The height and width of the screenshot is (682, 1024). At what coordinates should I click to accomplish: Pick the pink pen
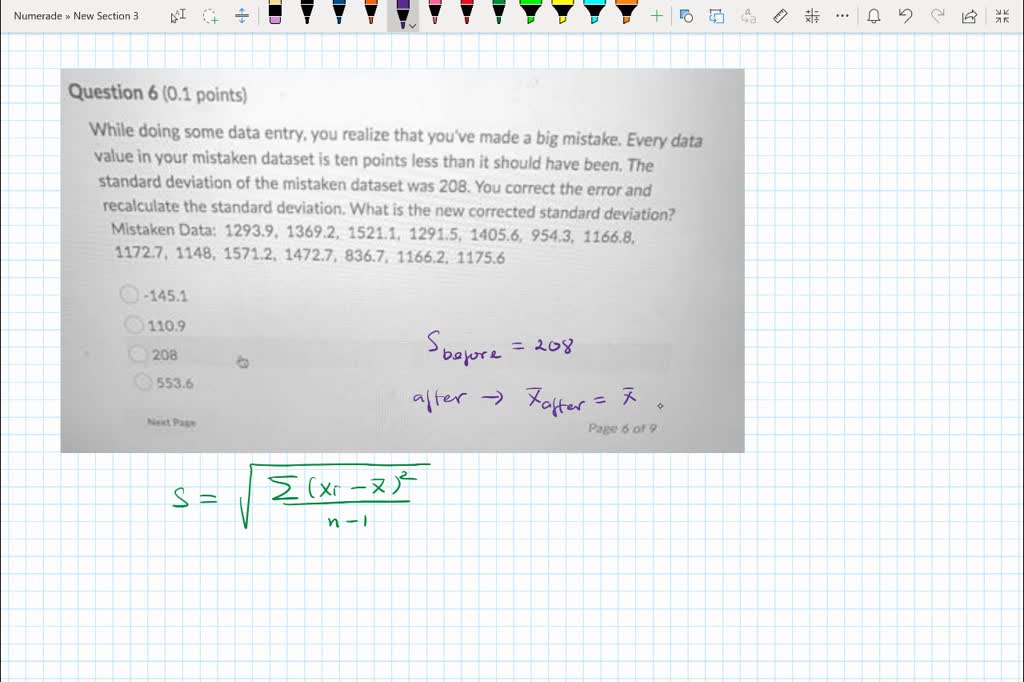tap(435, 12)
